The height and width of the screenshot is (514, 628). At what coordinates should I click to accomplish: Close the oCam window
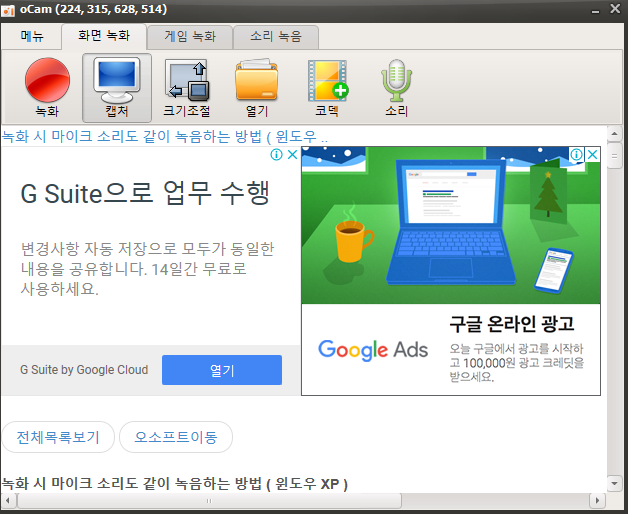click(615, 9)
